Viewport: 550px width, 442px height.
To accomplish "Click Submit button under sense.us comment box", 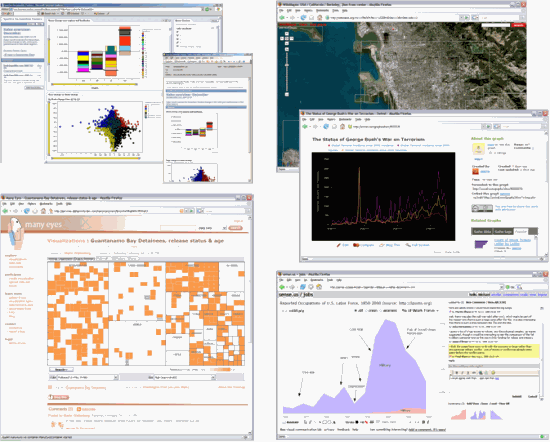I will pyautogui.click(x=516, y=396).
